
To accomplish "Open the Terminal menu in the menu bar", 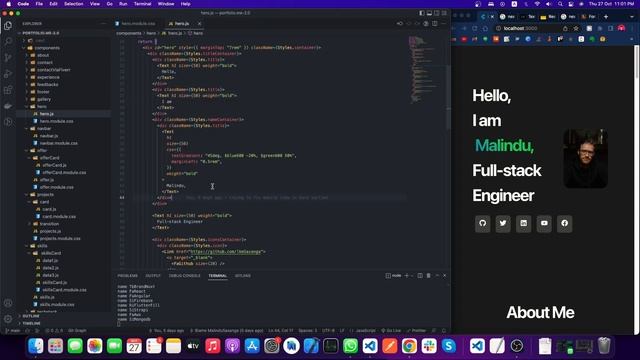I will pyautogui.click(x=142, y=4).
